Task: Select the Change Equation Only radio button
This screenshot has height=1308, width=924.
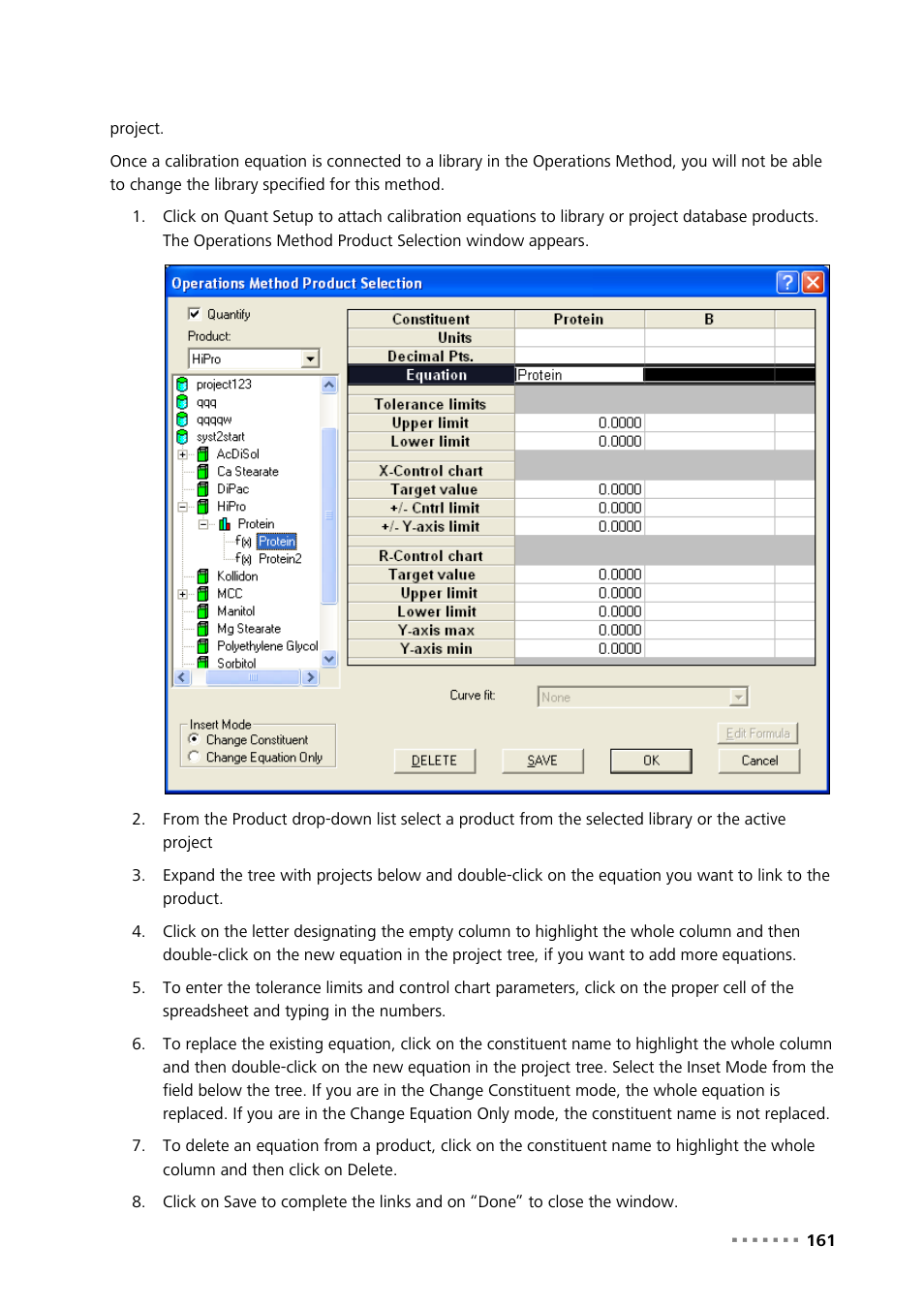Action: 194,757
